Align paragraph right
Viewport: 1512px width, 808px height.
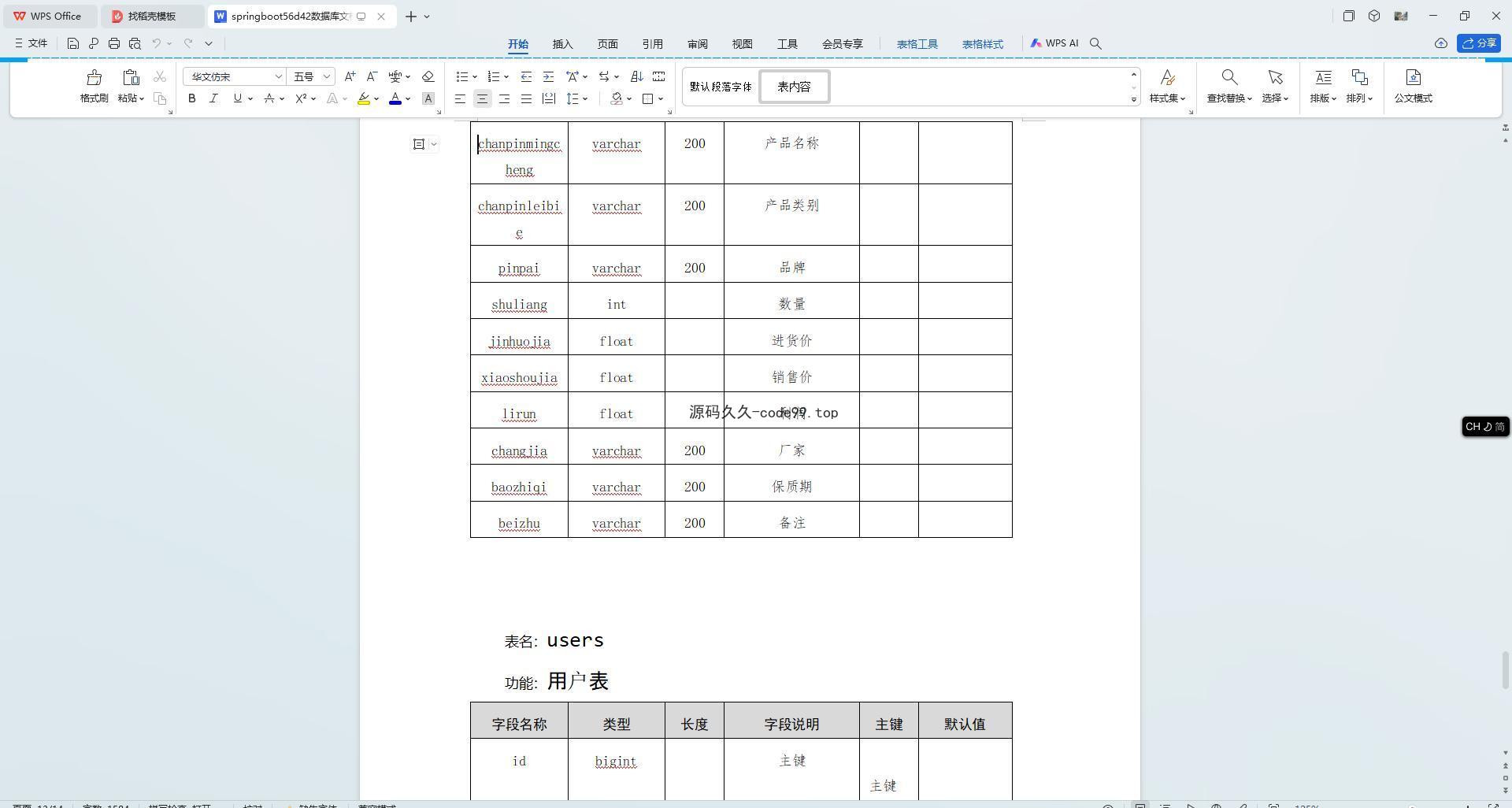tap(504, 98)
